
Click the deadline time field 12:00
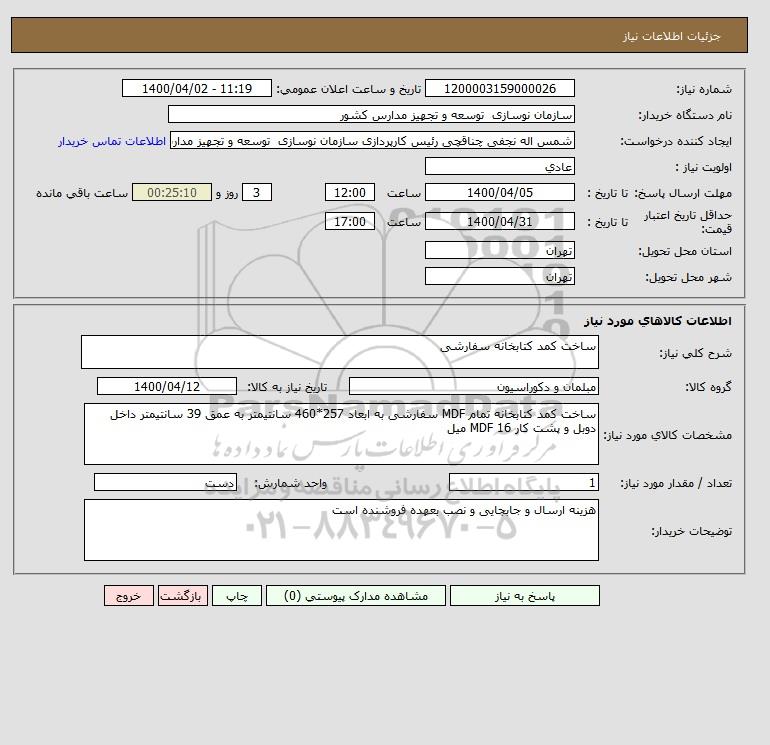click(350, 193)
